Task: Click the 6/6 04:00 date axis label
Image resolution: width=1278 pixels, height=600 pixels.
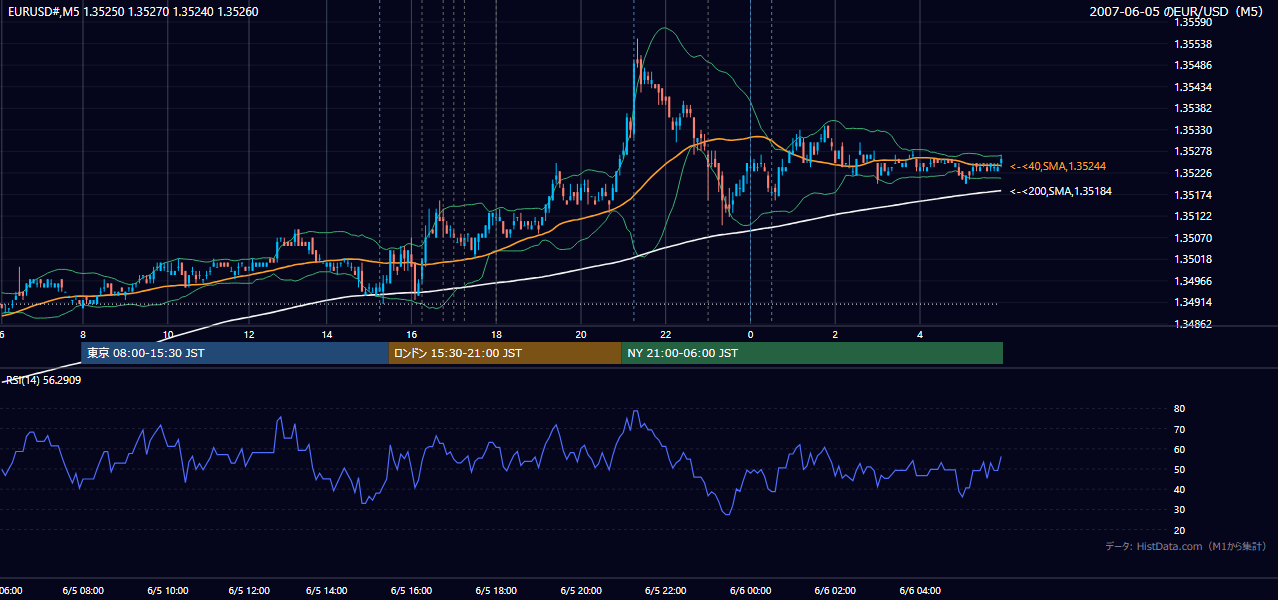Action: coord(919,591)
